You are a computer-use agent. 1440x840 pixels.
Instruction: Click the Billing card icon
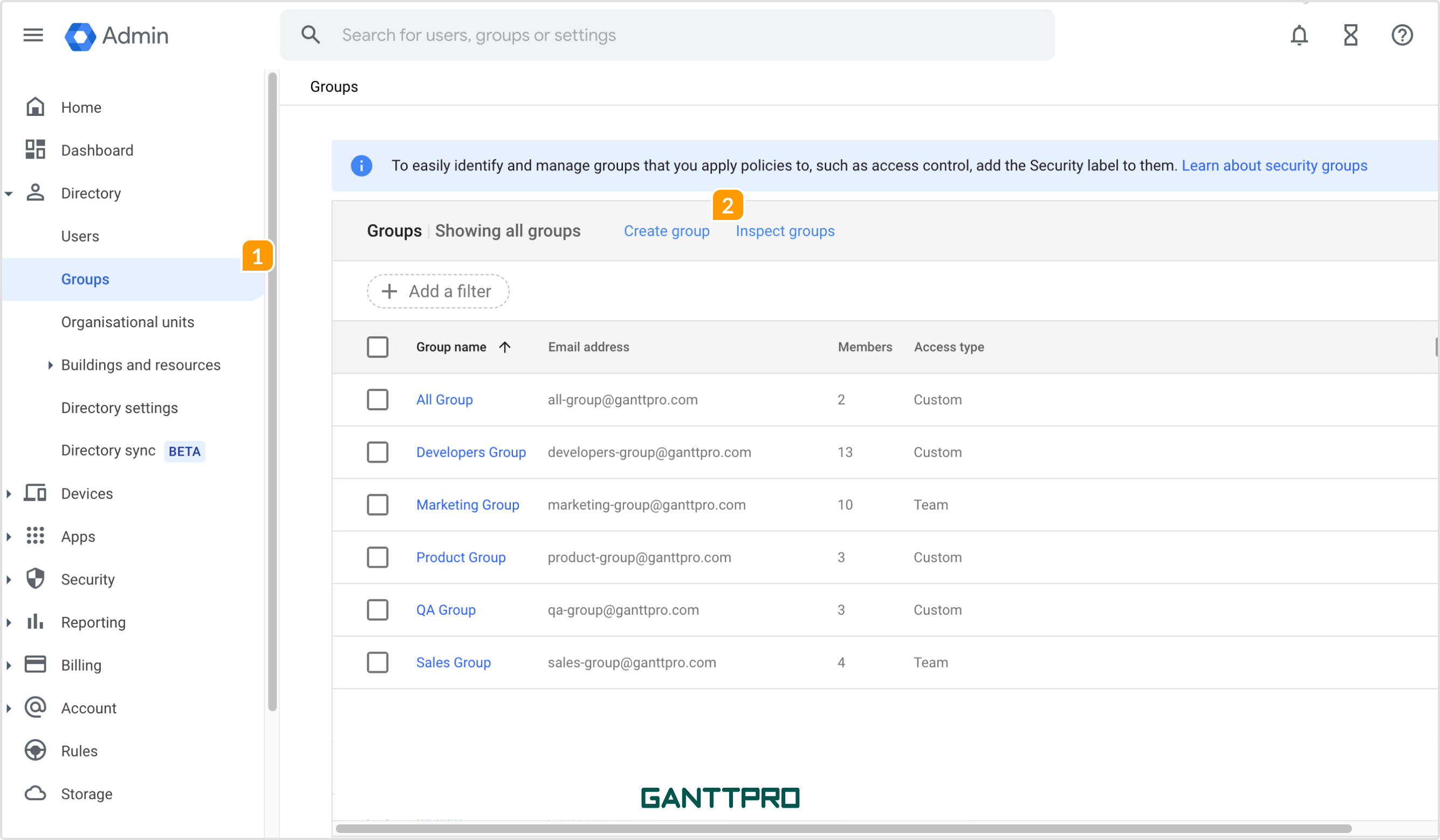coord(36,664)
